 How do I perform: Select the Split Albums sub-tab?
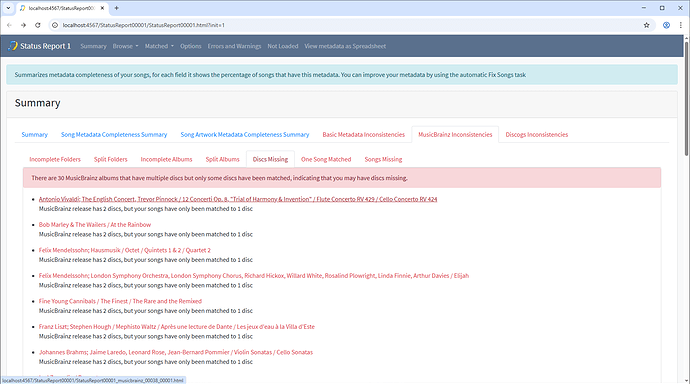point(223,159)
